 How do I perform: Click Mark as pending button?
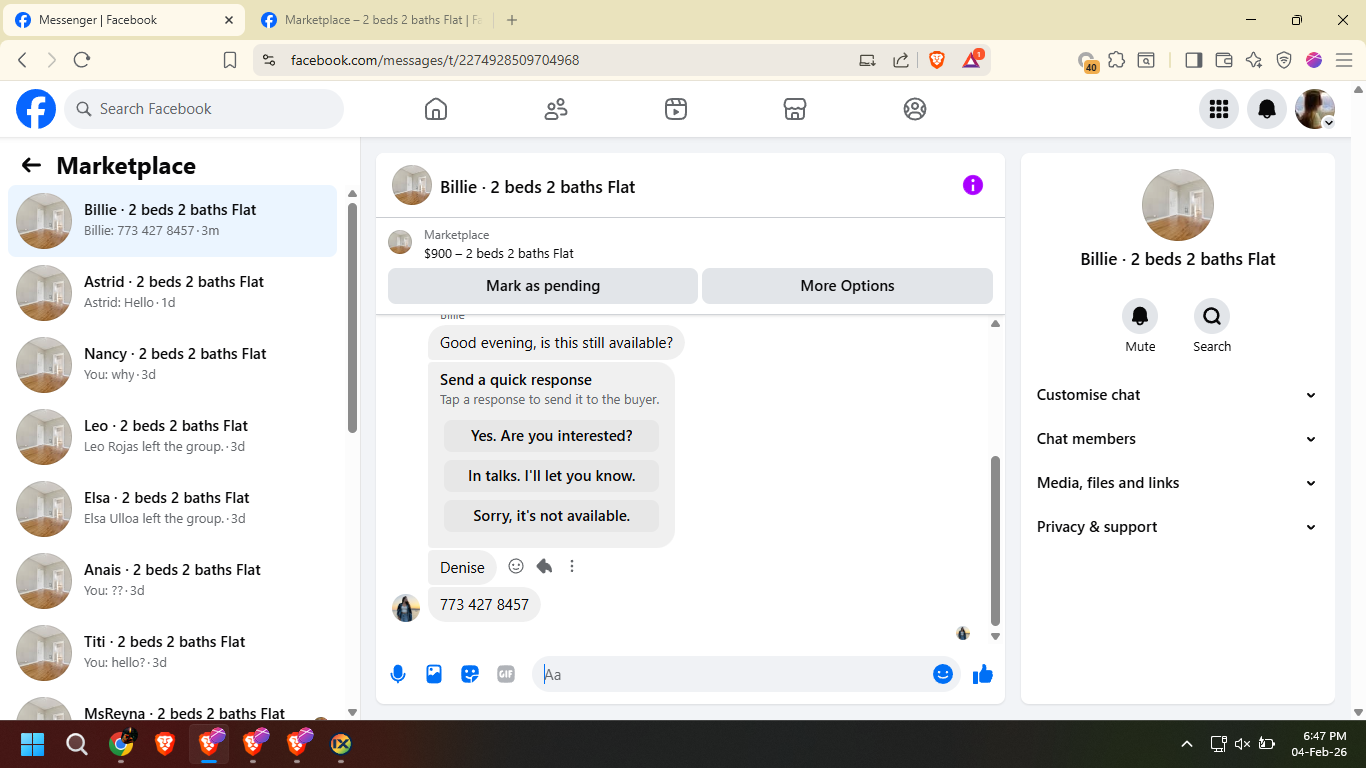point(543,286)
